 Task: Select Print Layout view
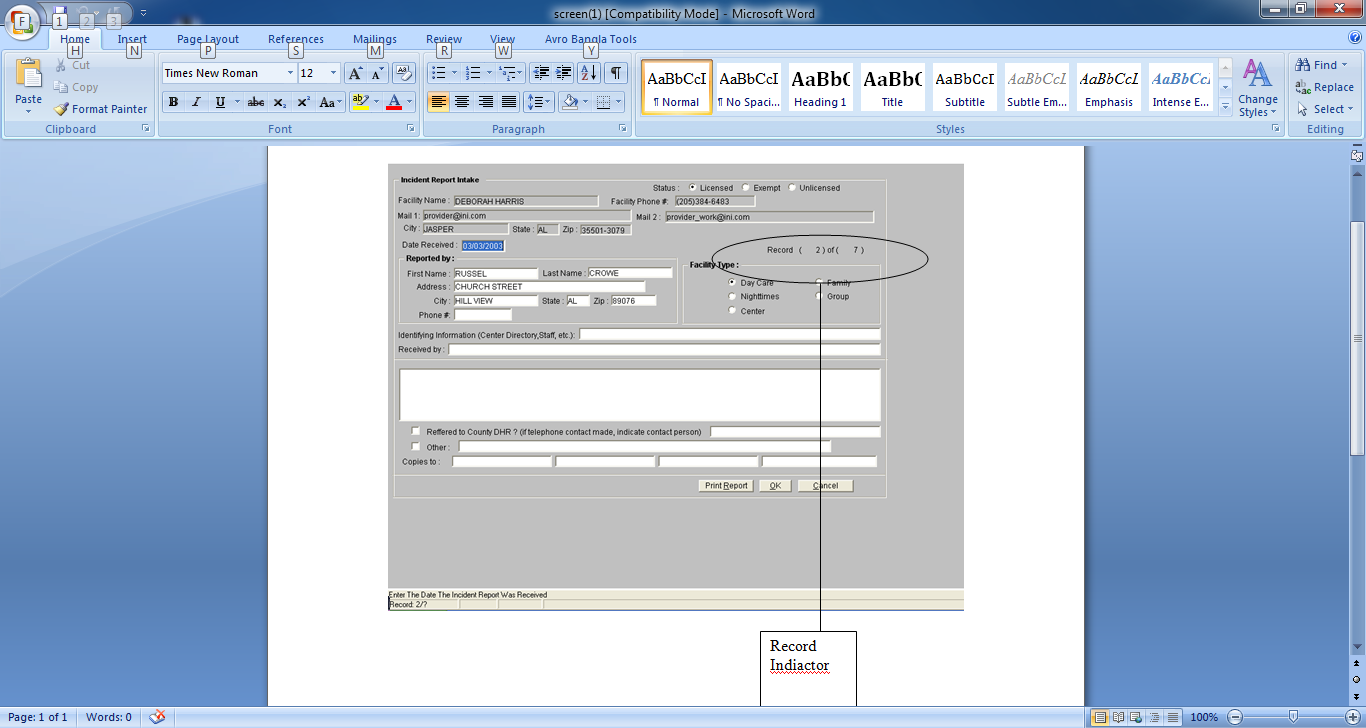(1100, 717)
